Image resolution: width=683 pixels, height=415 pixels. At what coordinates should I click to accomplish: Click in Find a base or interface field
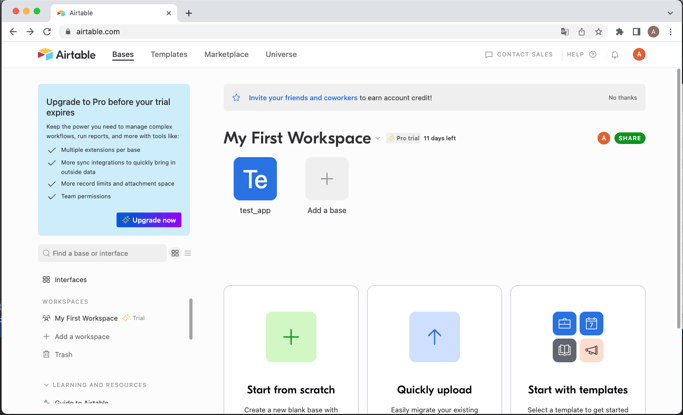pyautogui.click(x=102, y=253)
